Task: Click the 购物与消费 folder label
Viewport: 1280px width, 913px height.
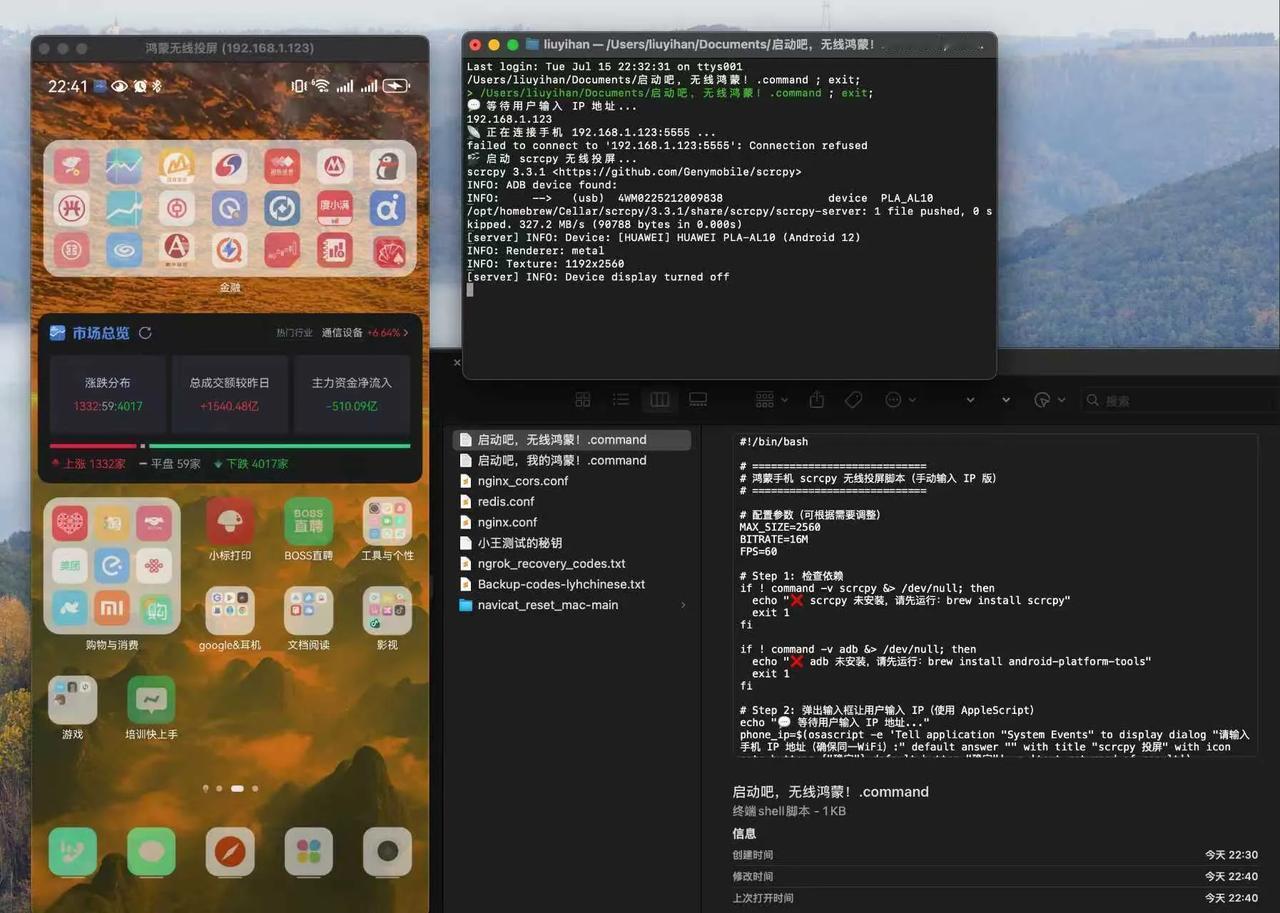Action: pos(112,645)
